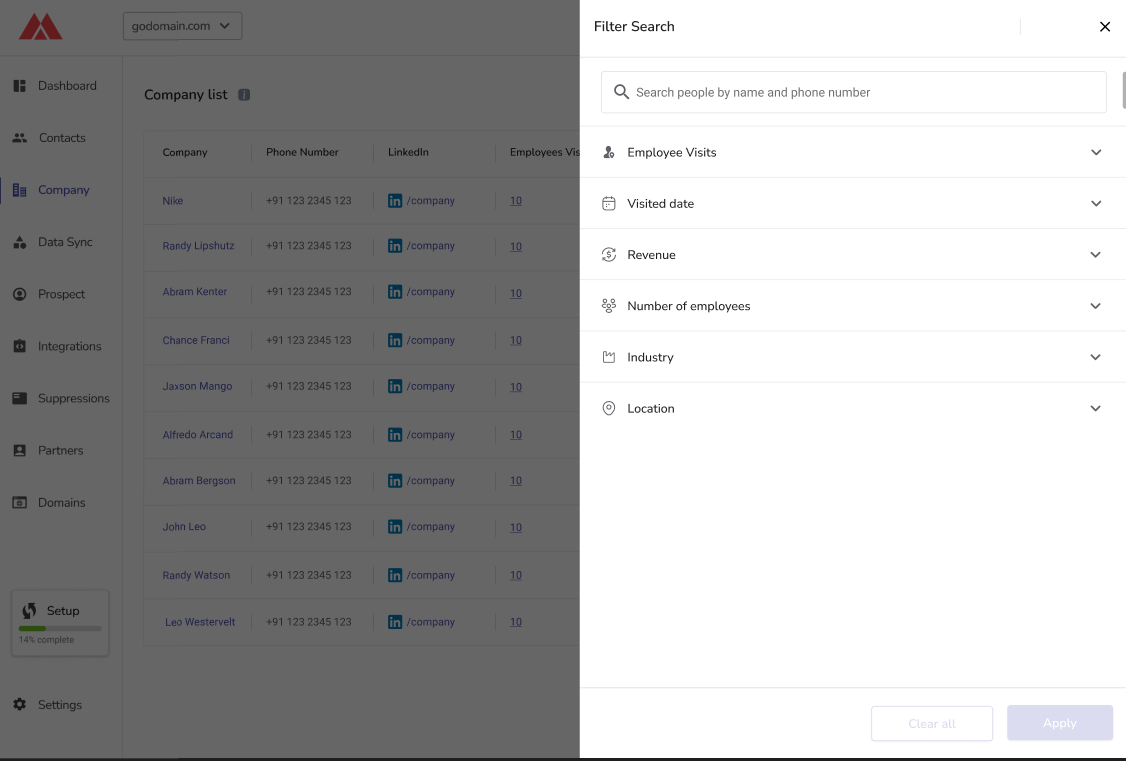
Task: Click the info icon beside Company list
Action: coord(244,95)
